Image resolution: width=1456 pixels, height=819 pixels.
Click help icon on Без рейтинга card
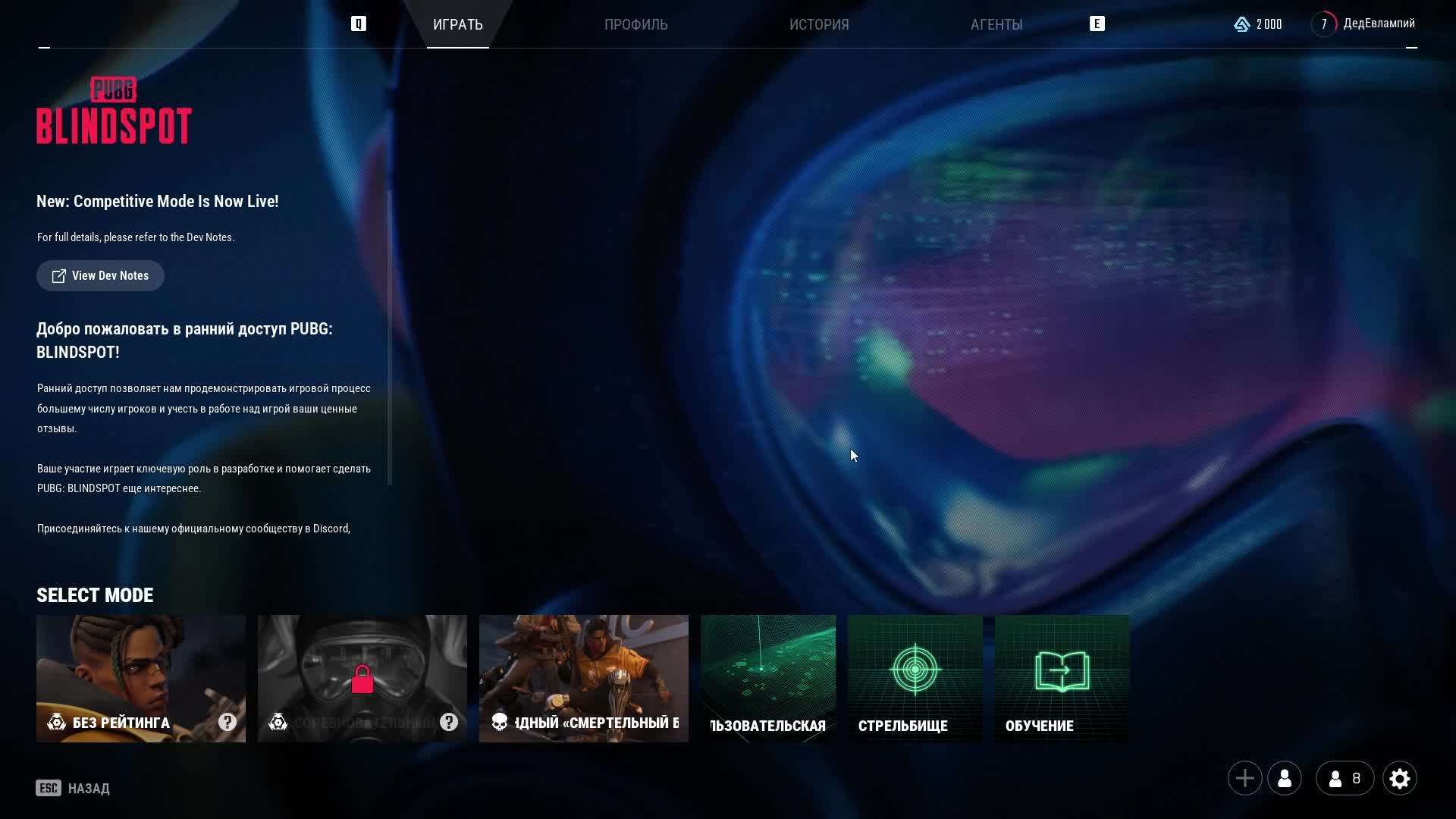click(227, 722)
